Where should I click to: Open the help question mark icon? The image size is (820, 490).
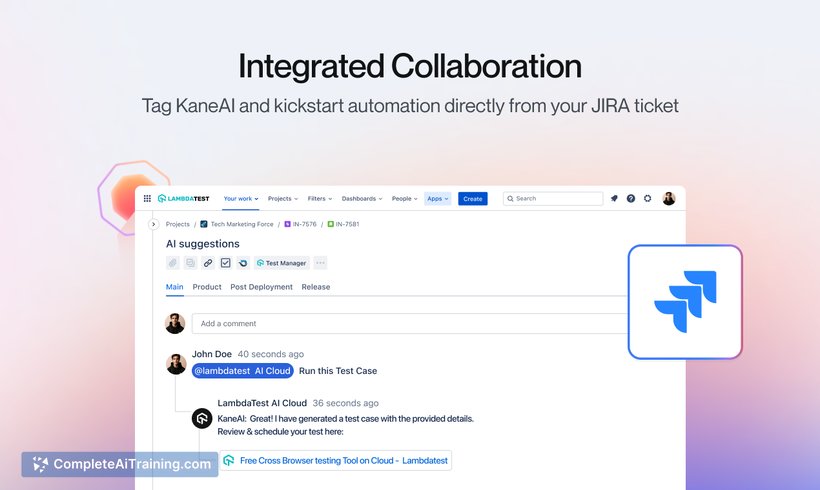tap(631, 199)
